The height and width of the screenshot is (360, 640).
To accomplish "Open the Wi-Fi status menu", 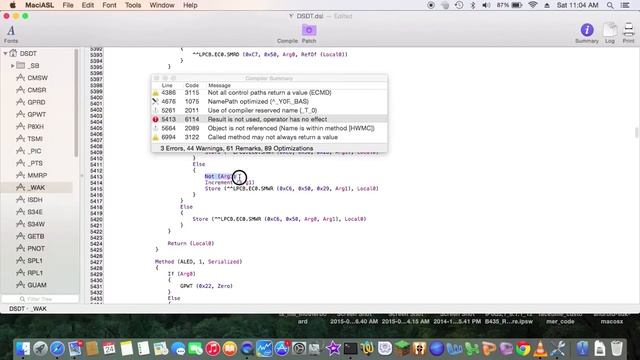I will click(x=533, y=5).
